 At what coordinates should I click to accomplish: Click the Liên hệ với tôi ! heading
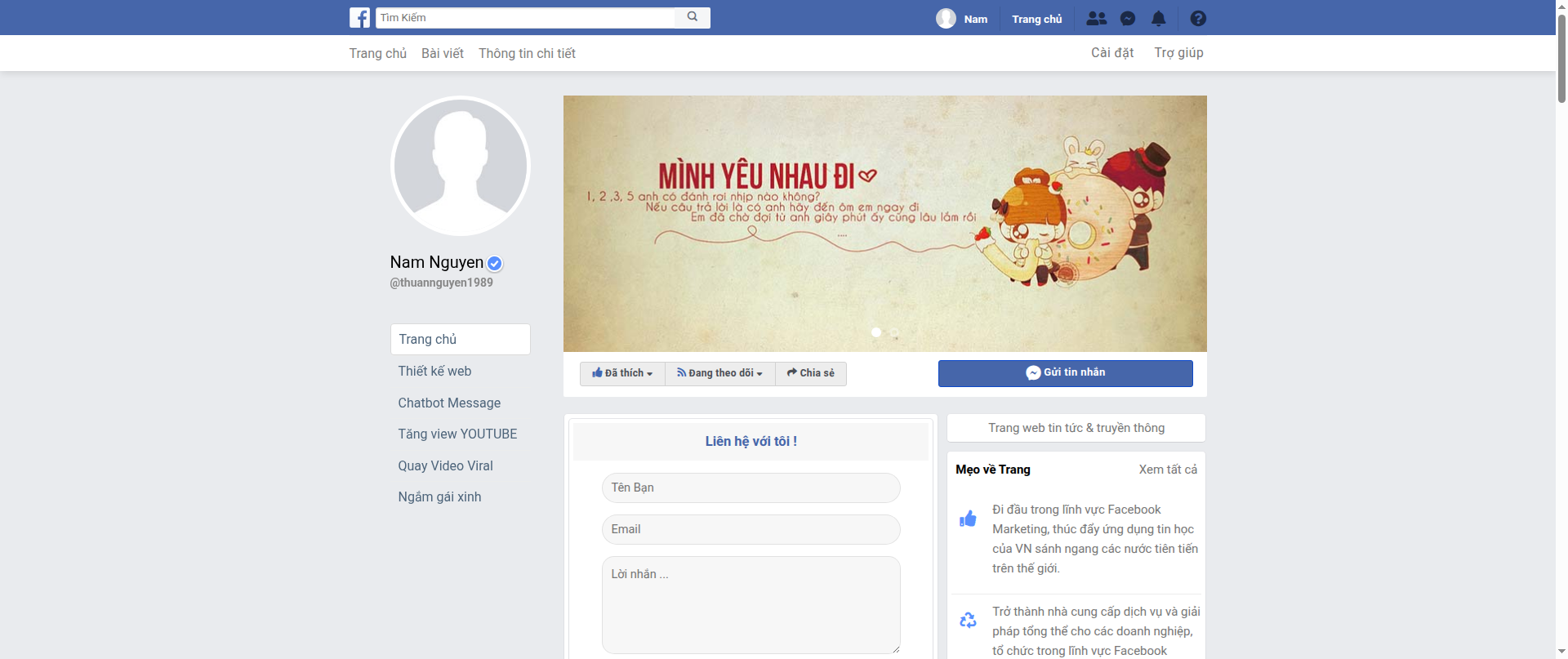point(751,441)
